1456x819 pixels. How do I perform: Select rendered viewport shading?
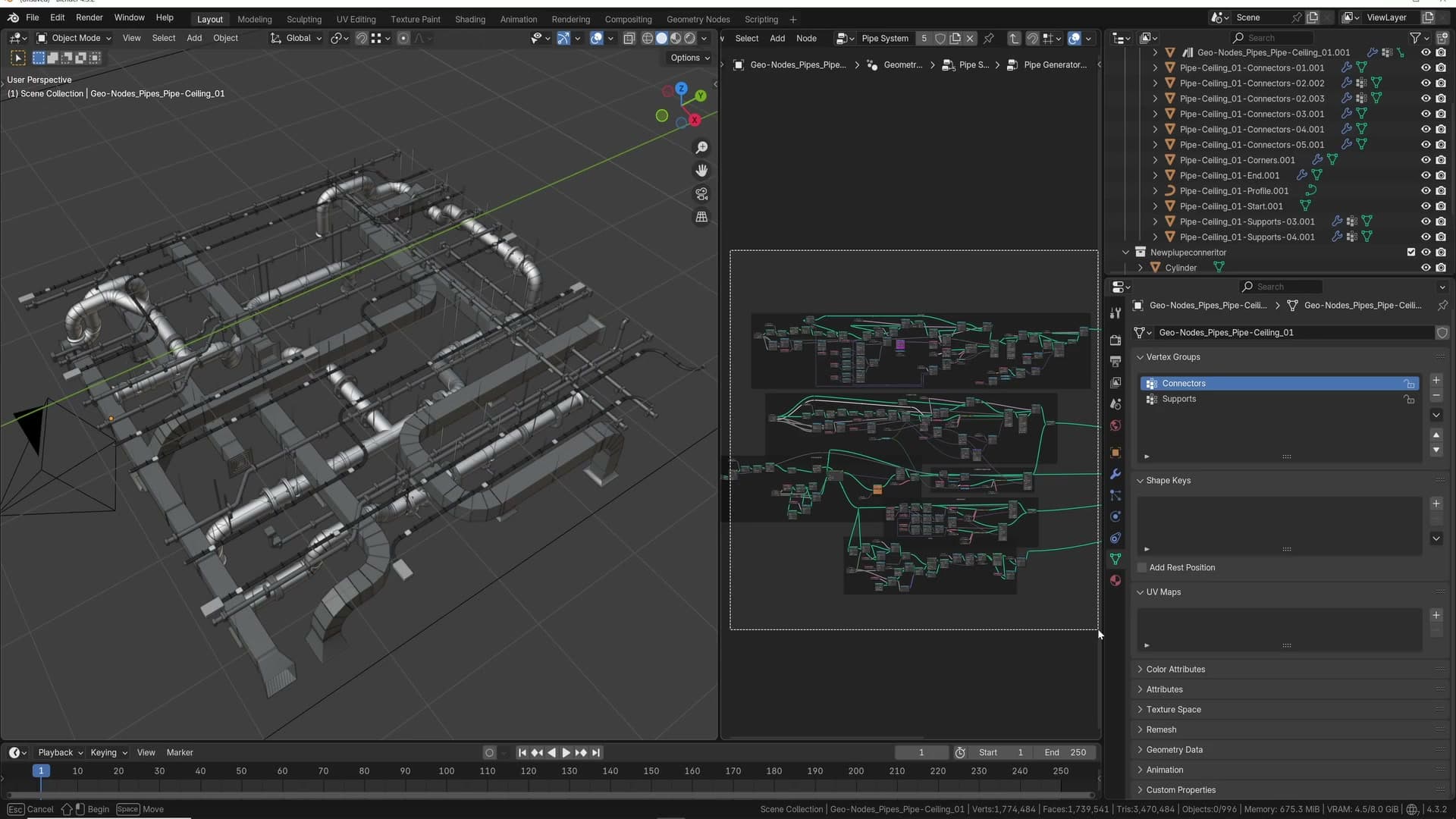point(689,38)
